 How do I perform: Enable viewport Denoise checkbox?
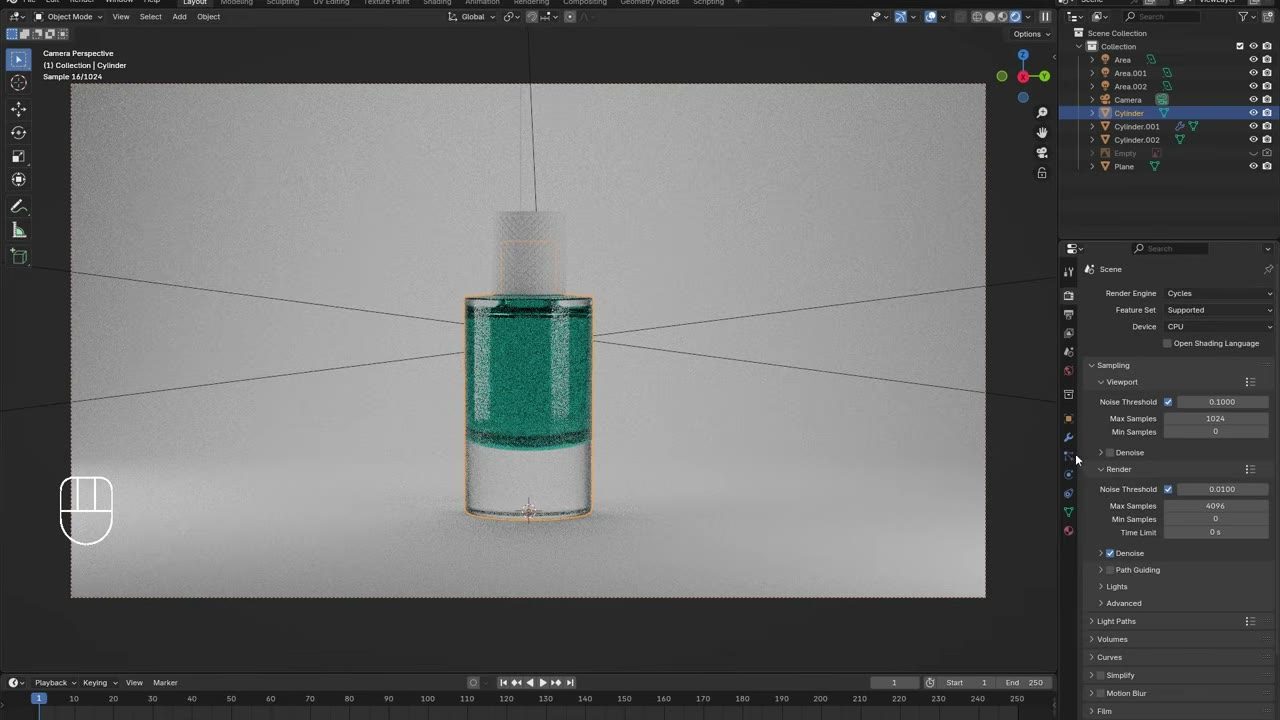(1110, 453)
